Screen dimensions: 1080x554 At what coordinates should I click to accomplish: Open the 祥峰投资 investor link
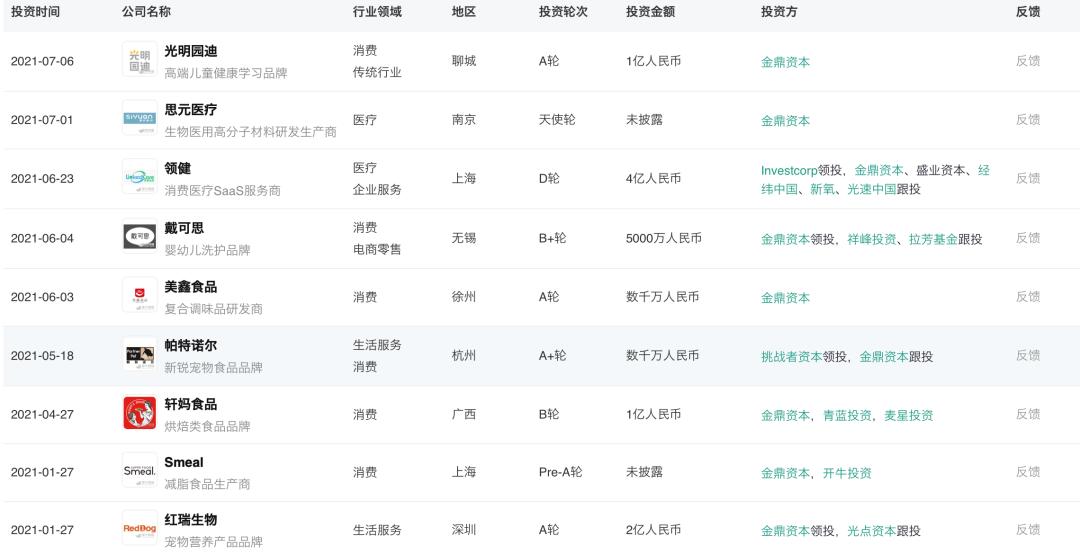872,239
